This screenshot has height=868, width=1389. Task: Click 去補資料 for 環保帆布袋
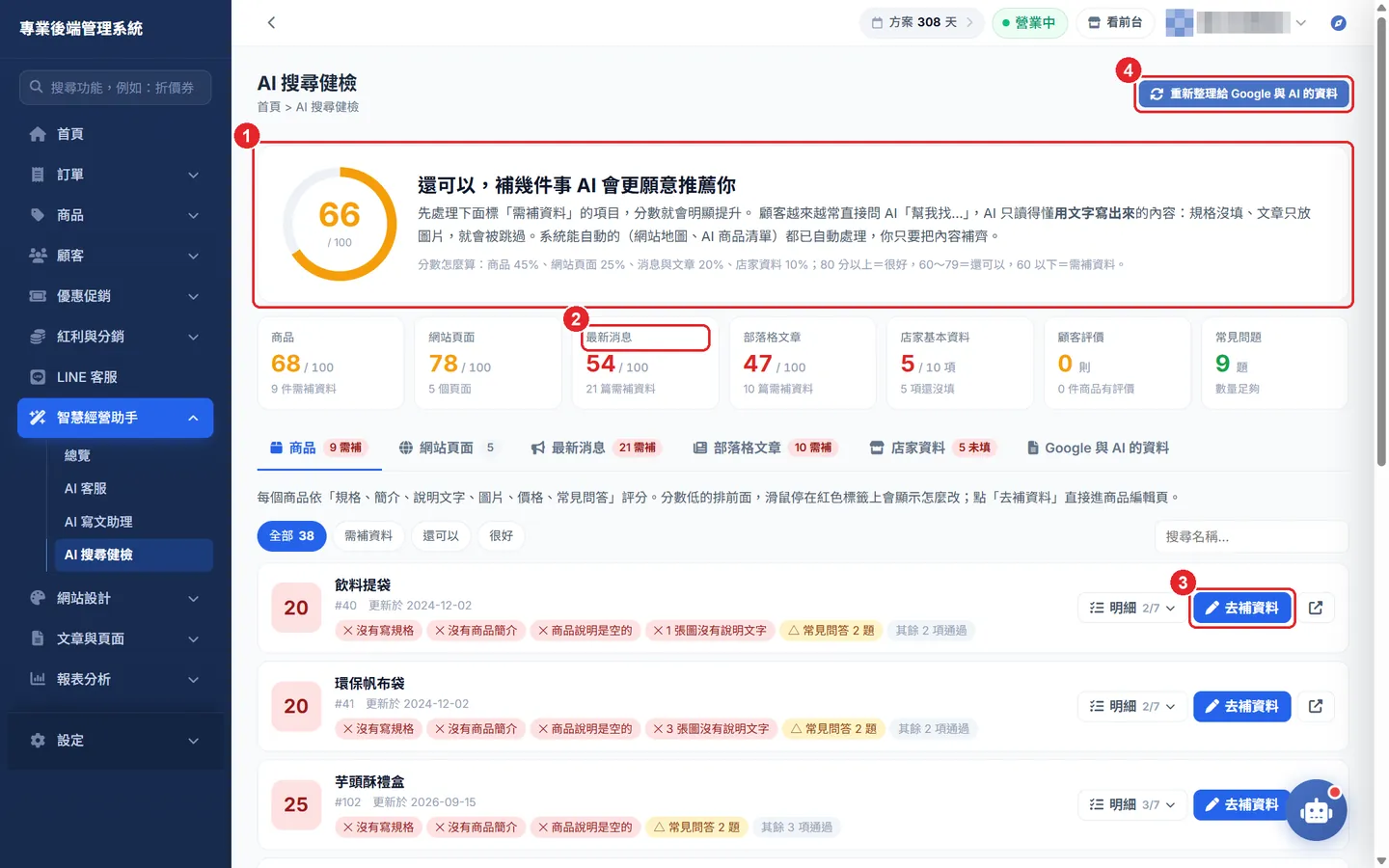click(1241, 706)
